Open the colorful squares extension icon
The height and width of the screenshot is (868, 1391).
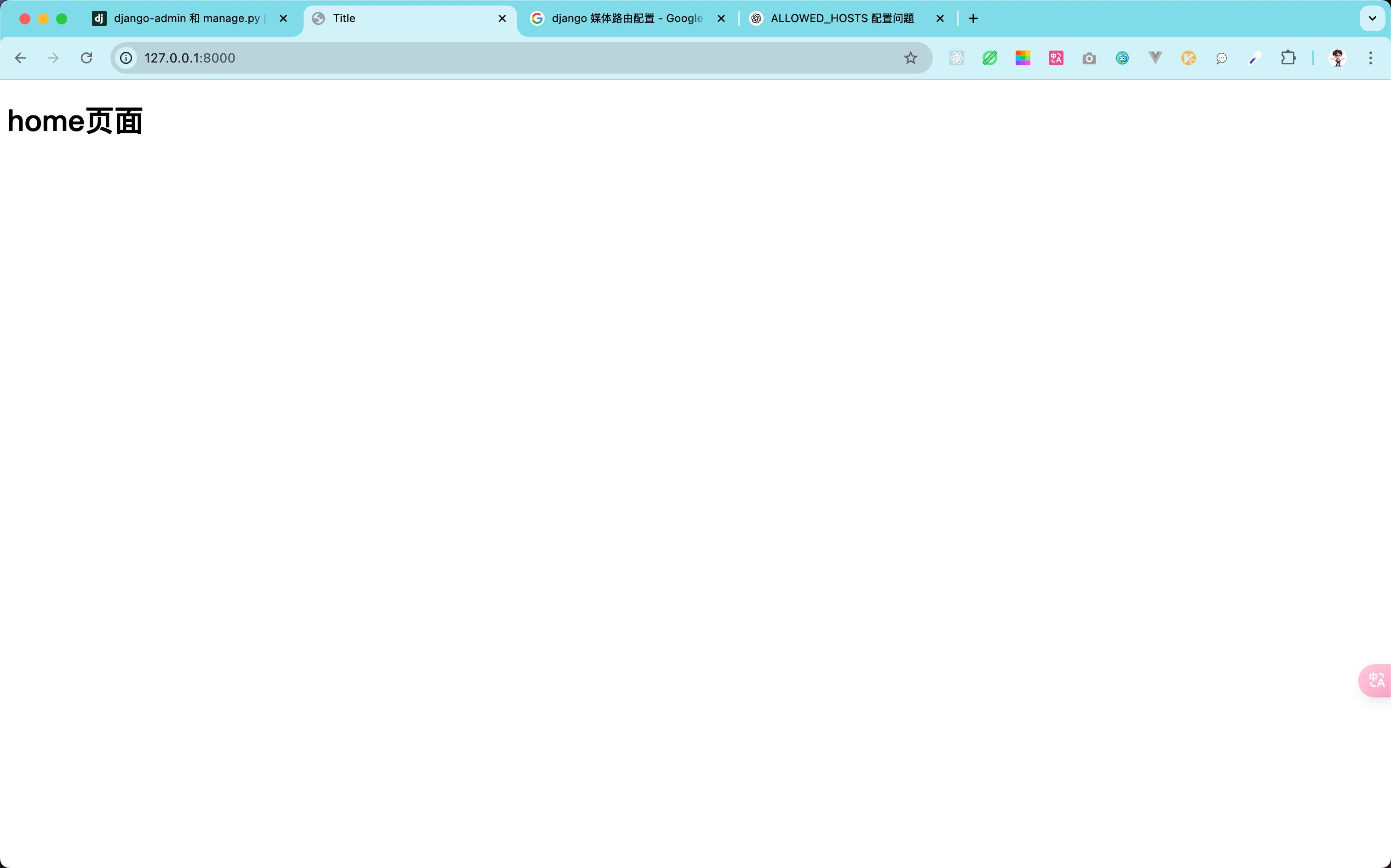(1023, 58)
